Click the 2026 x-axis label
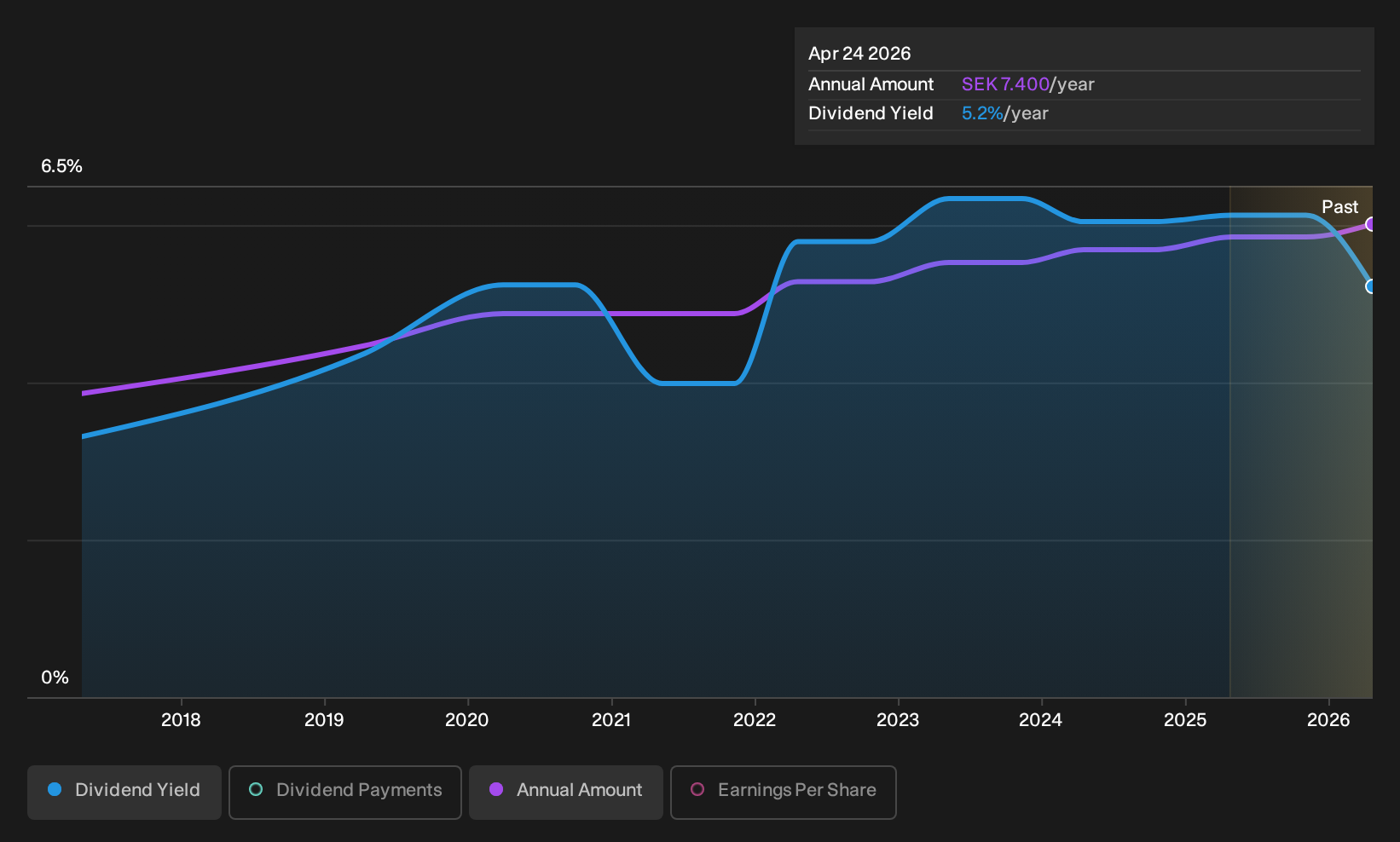 pos(1328,720)
